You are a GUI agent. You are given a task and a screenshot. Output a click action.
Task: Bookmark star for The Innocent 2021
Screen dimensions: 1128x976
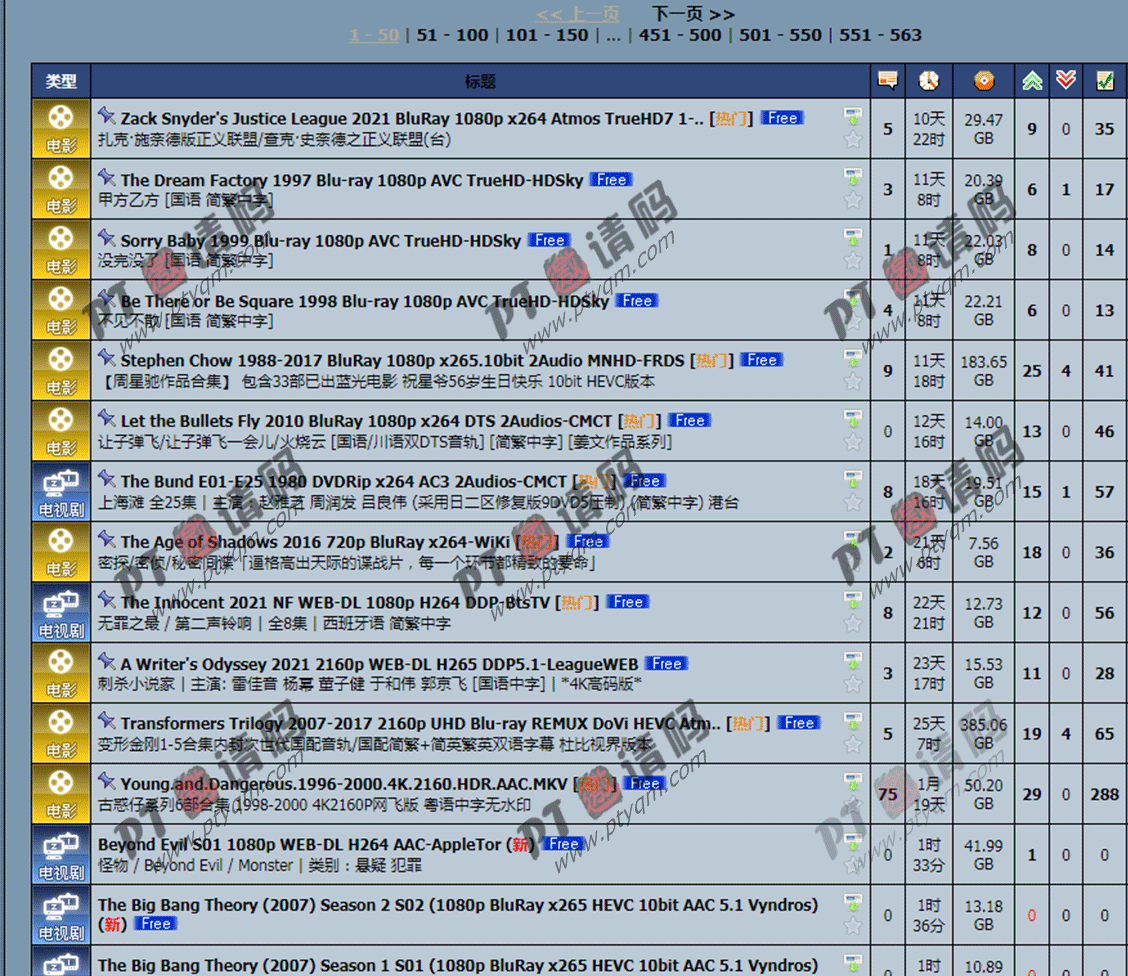tap(853, 622)
